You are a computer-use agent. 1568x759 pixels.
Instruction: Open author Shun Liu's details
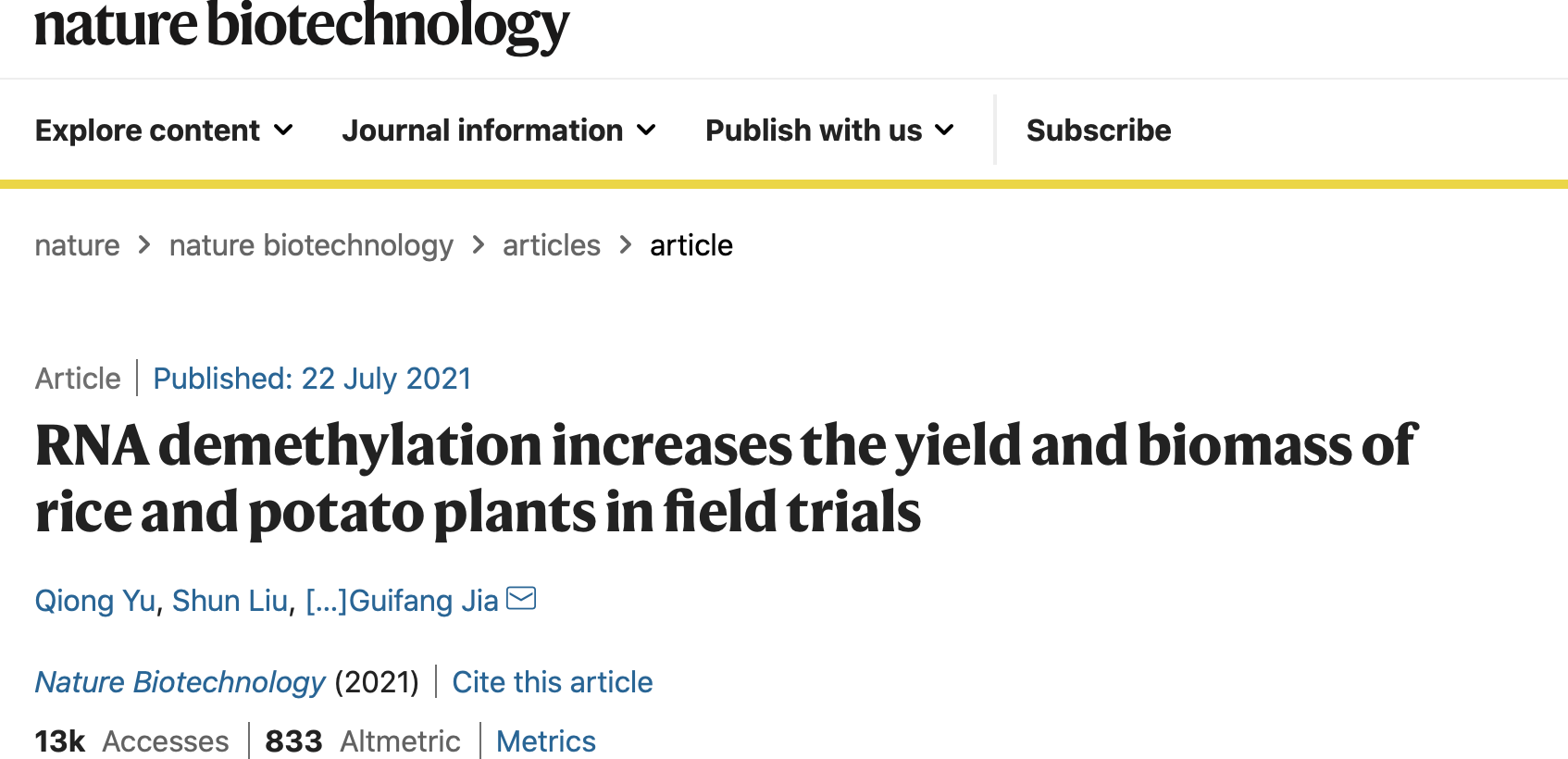[230, 601]
